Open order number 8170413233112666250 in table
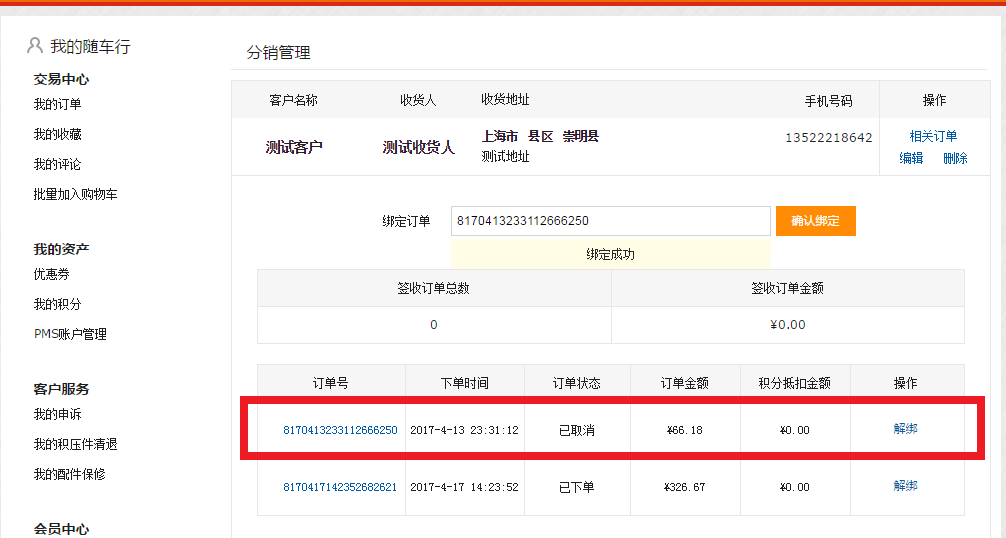1006x538 pixels. click(340, 430)
